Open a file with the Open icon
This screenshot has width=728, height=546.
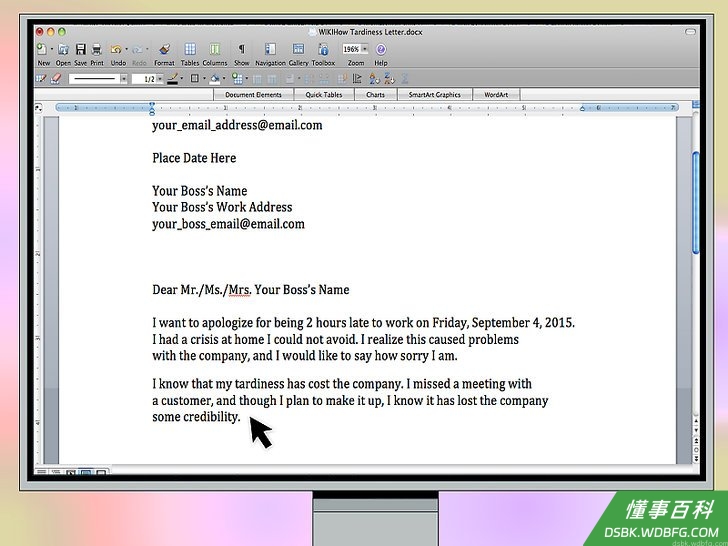[63, 49]
